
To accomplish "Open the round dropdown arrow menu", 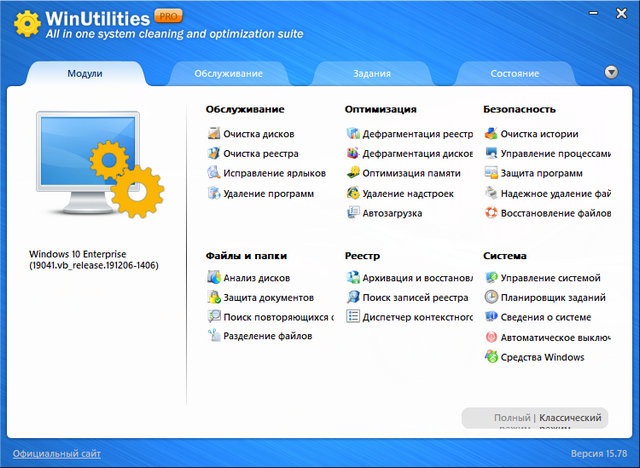I will pyautogui.click(x=611, y=73).
